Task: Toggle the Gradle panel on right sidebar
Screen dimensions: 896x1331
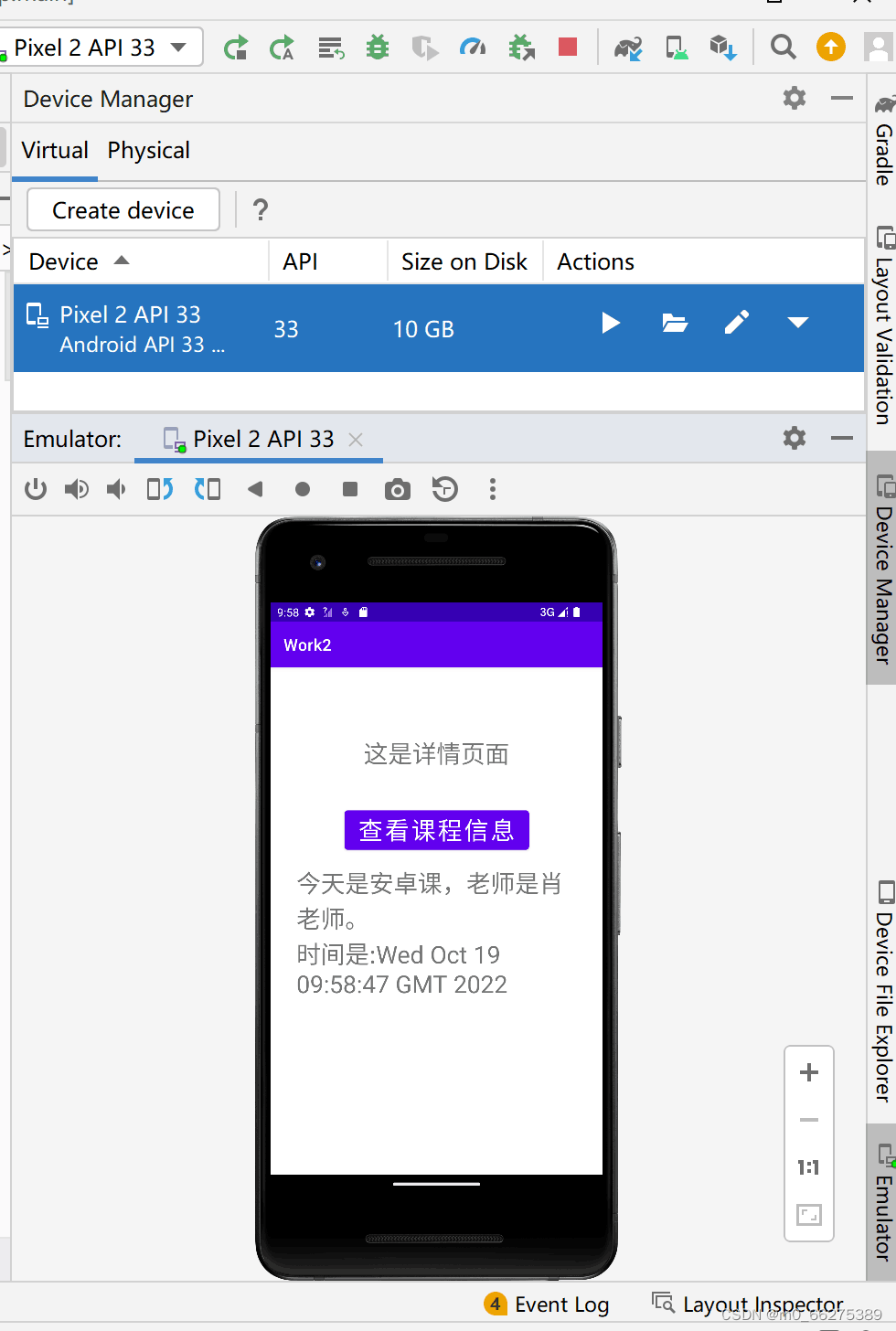Action: point(880,146)
